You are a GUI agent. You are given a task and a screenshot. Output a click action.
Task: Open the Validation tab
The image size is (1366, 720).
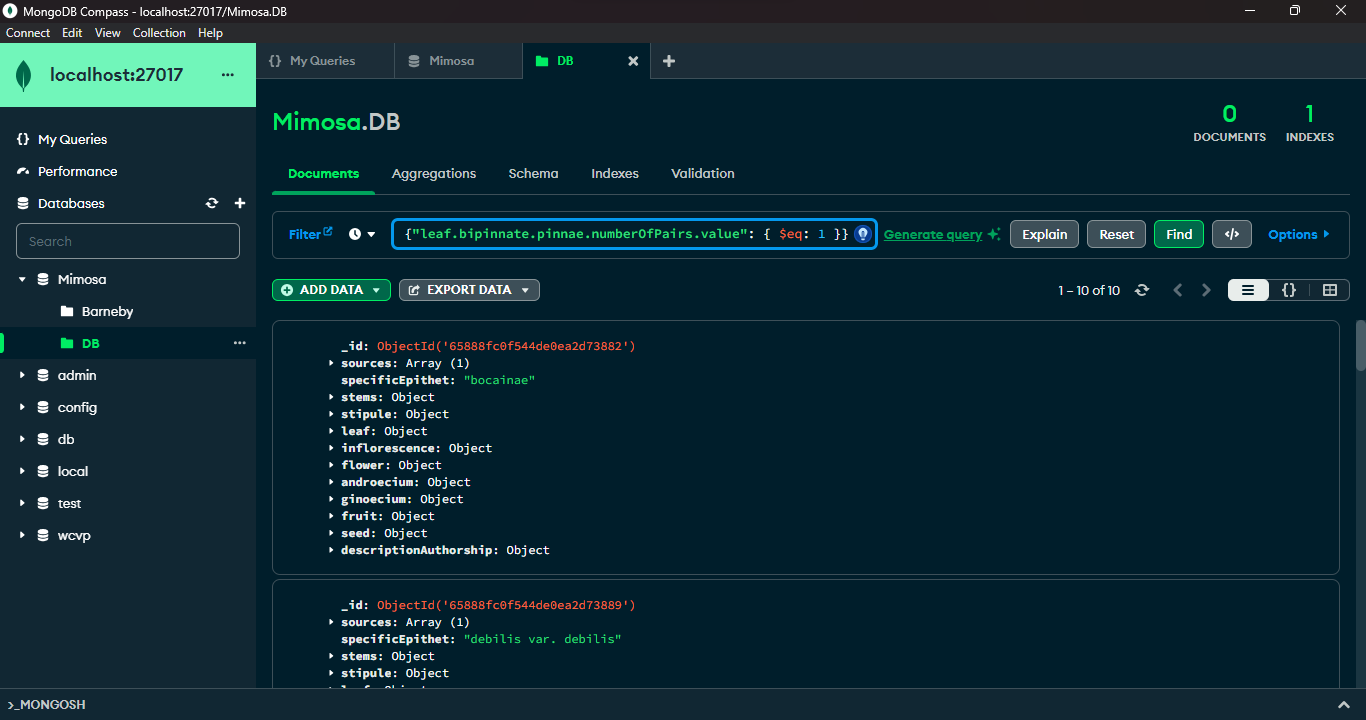(703, 173)
